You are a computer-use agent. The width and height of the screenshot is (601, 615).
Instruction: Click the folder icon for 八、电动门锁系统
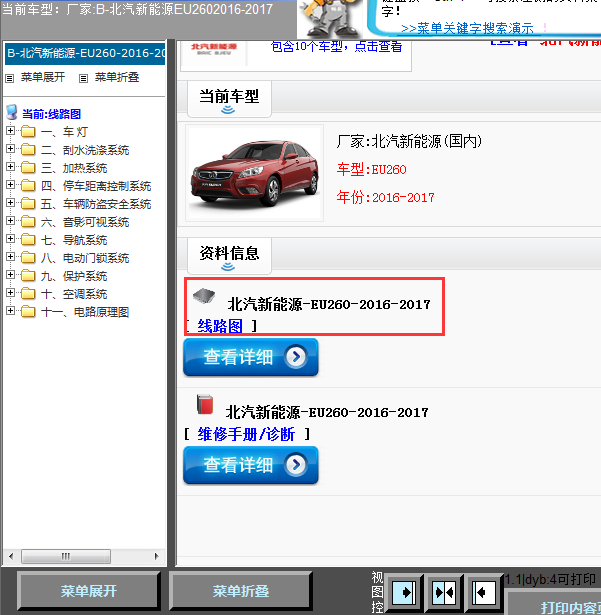click(x=28, y=258)
